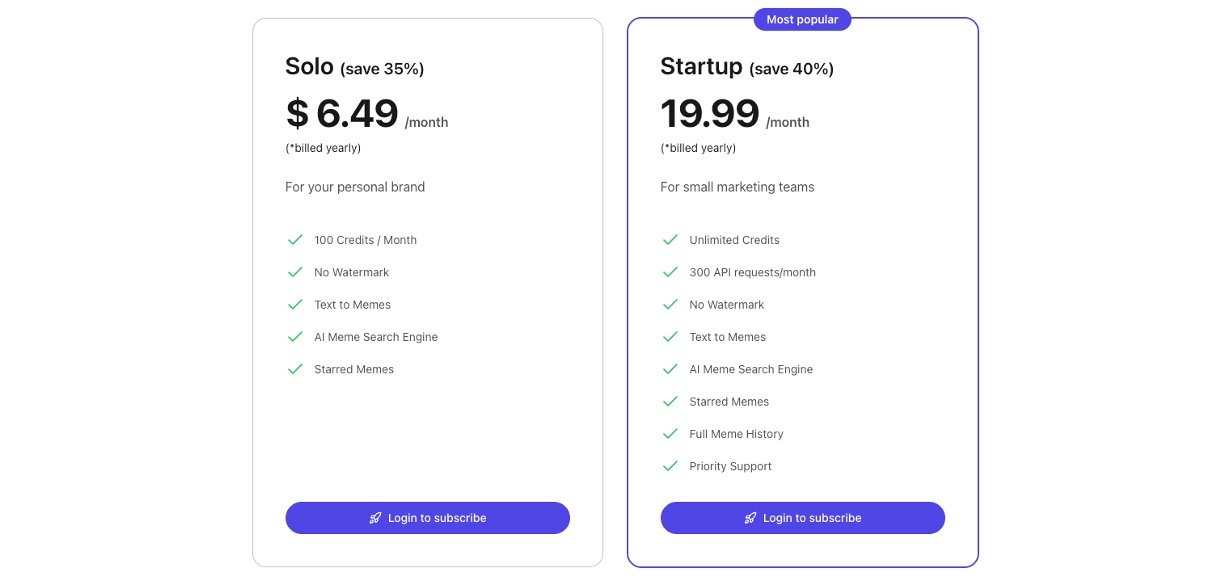Click the 19.99 price
The width and height of the screenshot is (1226, 586).
(x=710, y=114)
